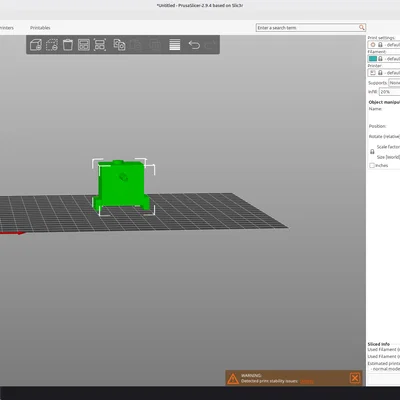Click the filament teal color swatch

373,59
